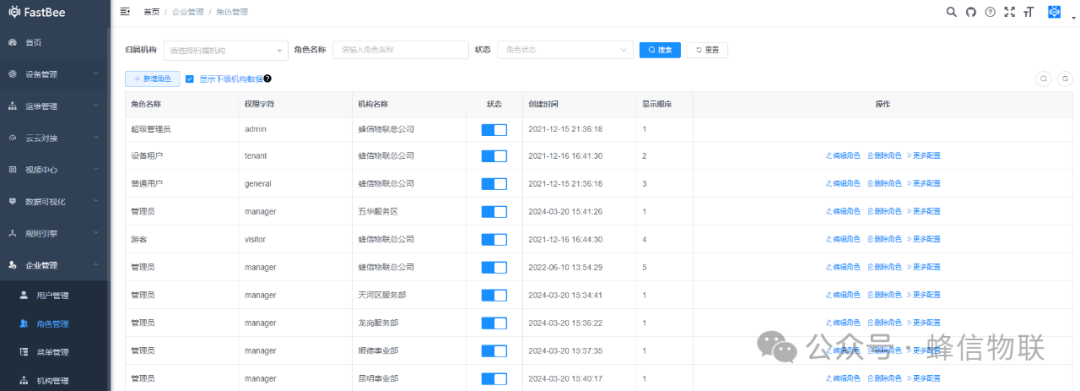Toggle status switch for 龙岗服务部 row
The width and height of the screenshot is (1080, 391).
coord(494,323)
